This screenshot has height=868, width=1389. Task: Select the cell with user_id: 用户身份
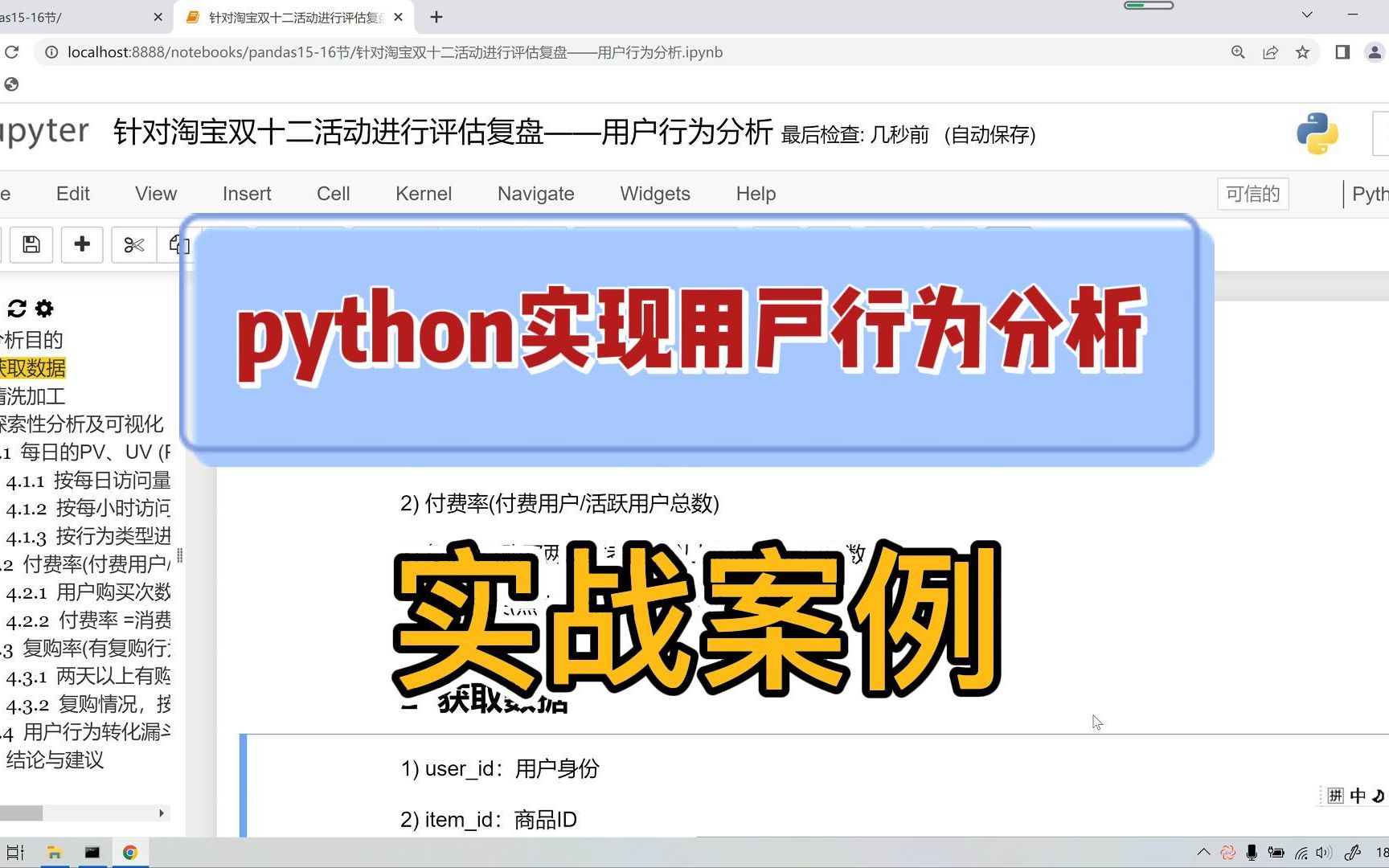tap(814, 785)
